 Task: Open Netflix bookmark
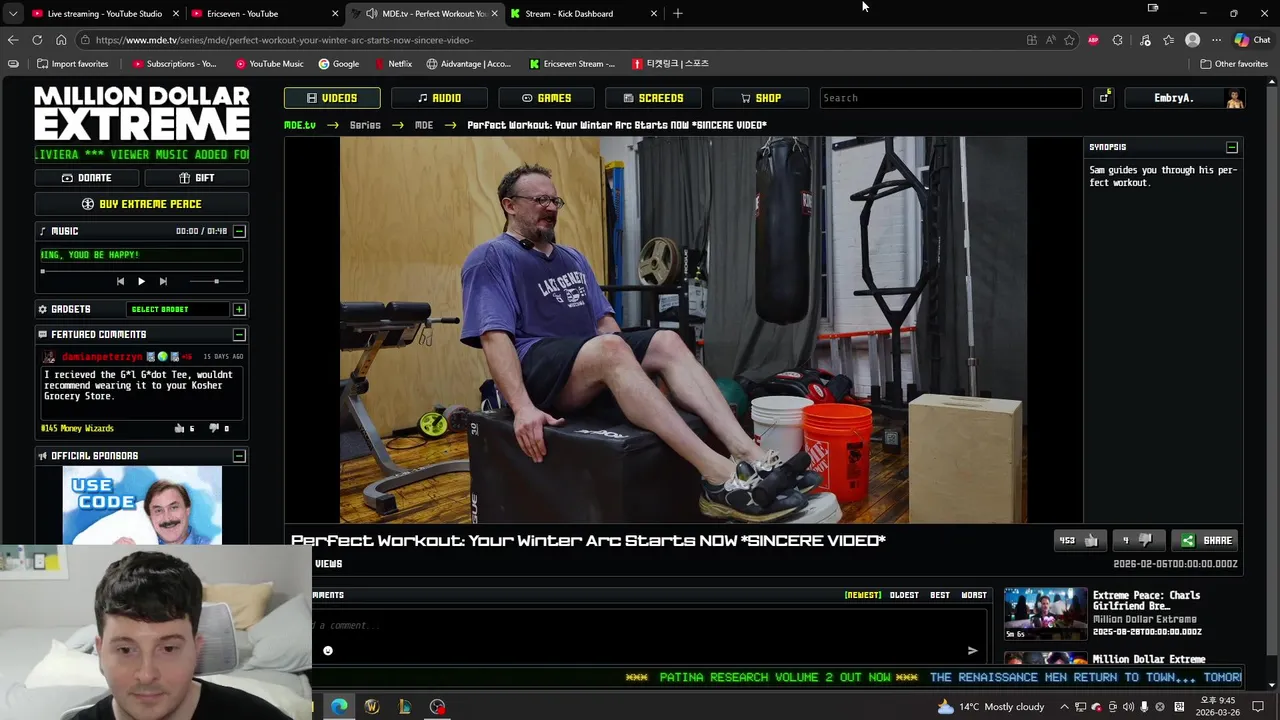pos(394,63)
